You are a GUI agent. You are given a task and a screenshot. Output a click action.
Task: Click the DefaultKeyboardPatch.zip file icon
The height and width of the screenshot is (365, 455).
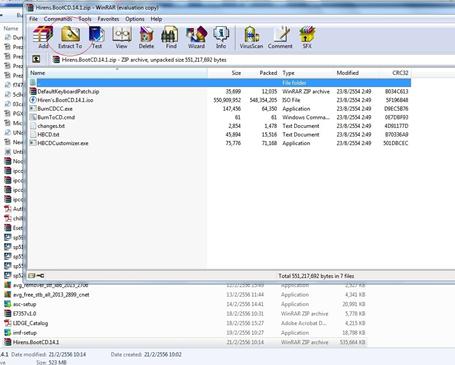pyautogui.click(x=33, y=91)
